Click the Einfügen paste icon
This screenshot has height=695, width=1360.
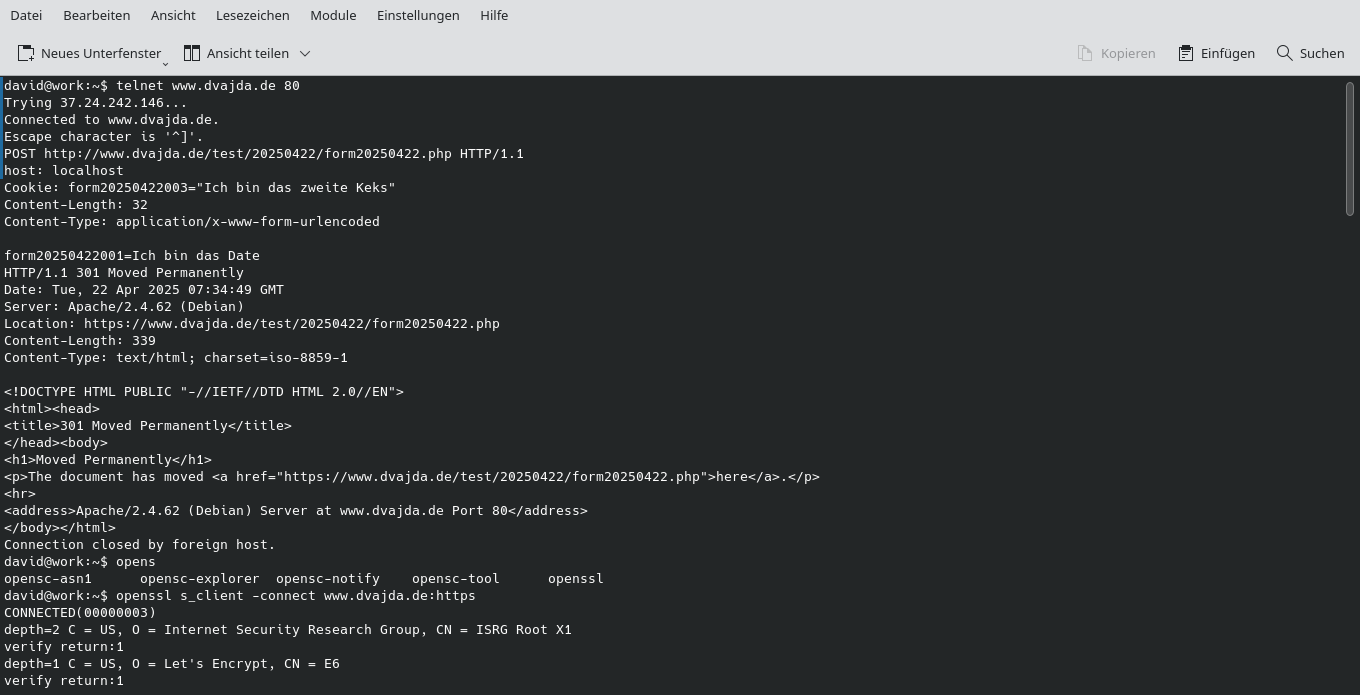pos(1186,53)
